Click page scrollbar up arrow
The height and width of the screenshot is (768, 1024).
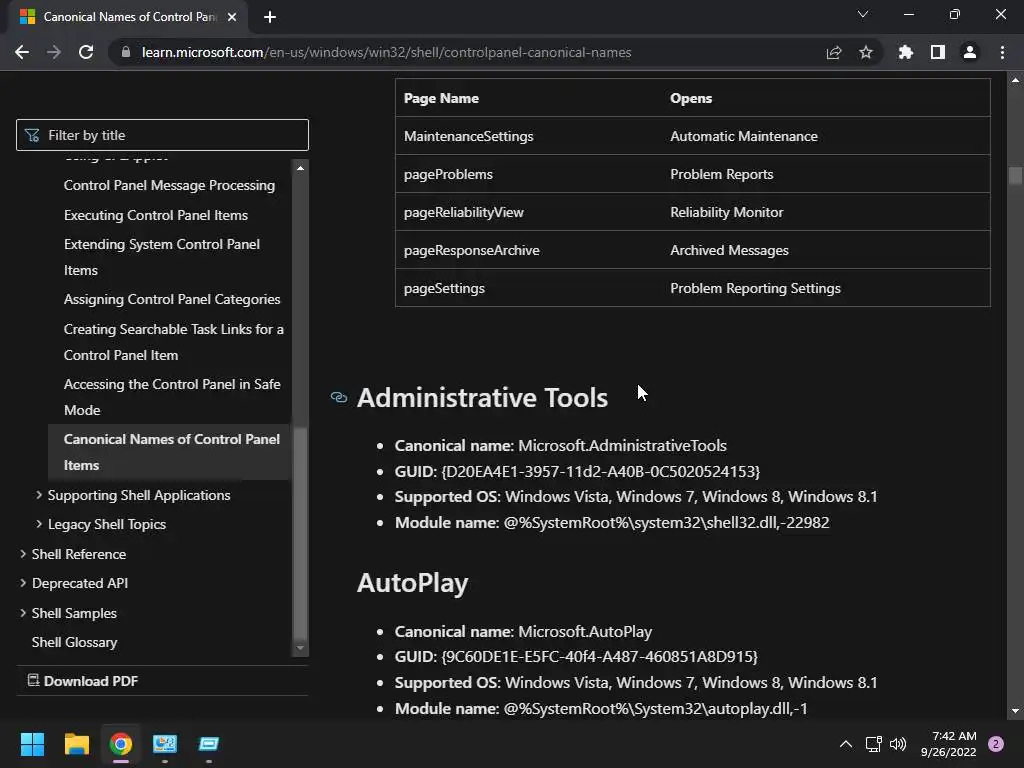click(1015, 80)
